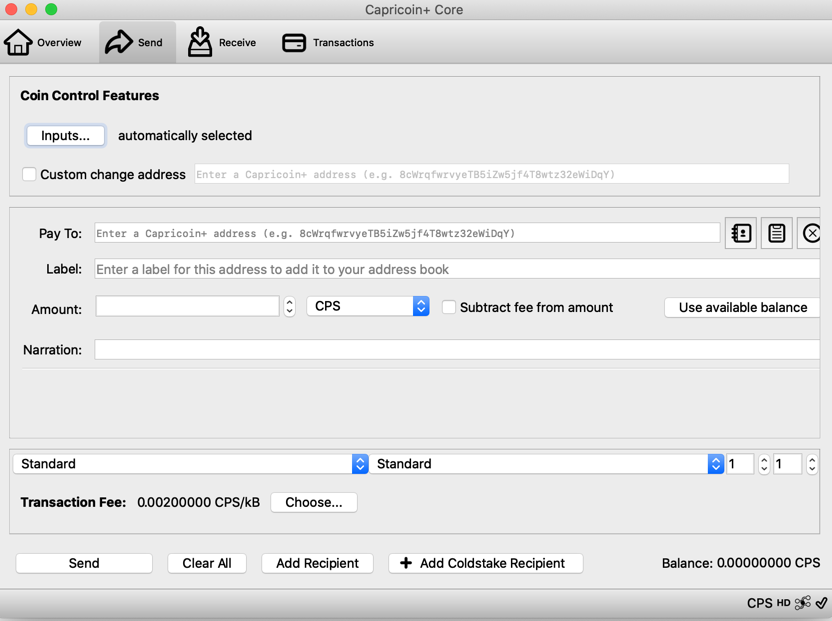Click the HD wallet indicator
The image size is (832, 621).
[783, 603]
